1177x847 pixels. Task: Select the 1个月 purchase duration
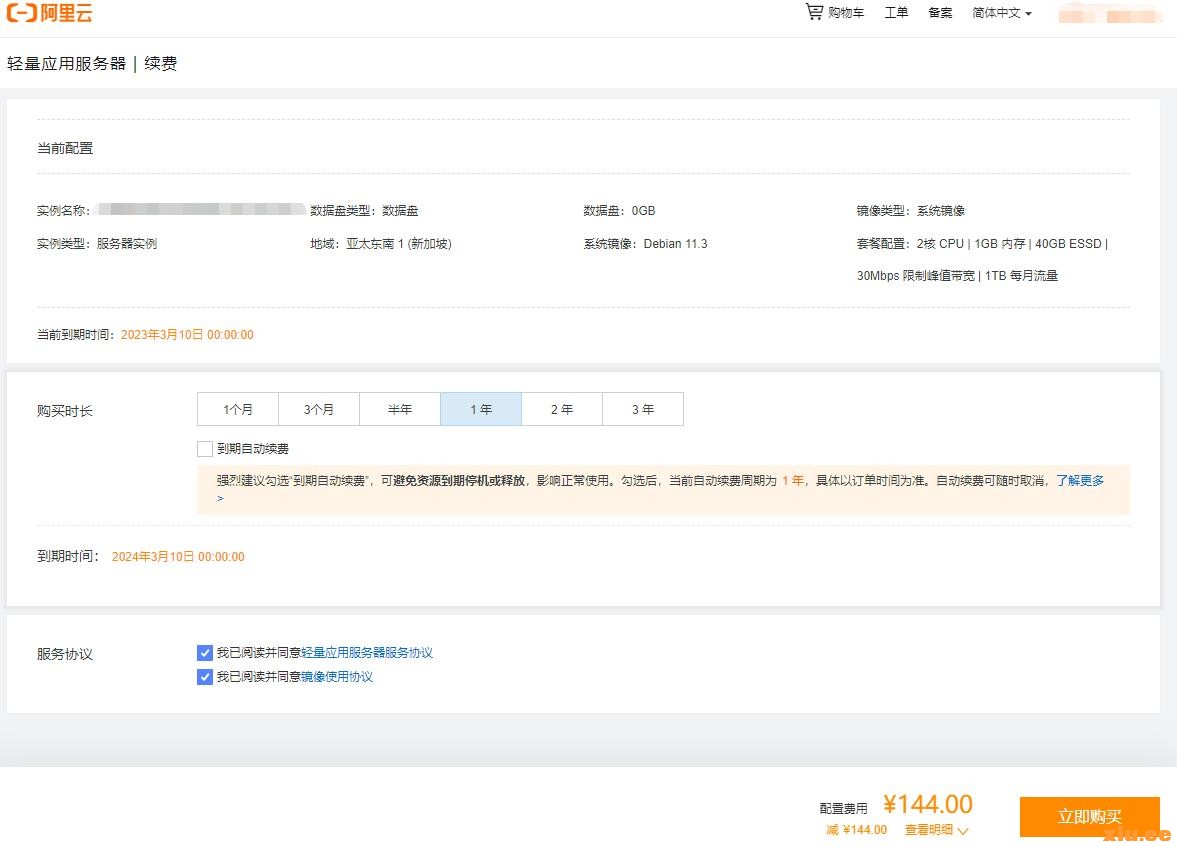click(238, 409)
